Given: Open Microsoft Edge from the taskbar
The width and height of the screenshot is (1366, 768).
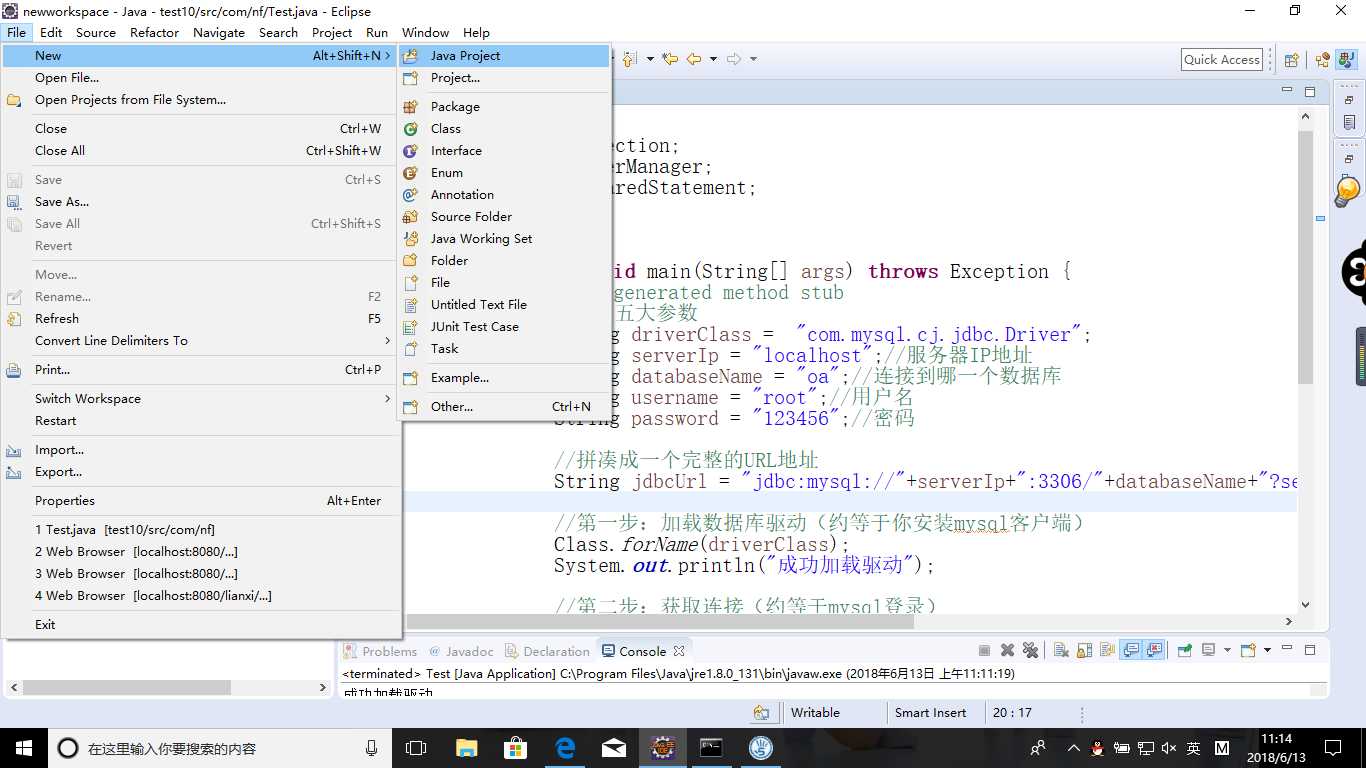Looking at the screenshot, I should [565, 748].
